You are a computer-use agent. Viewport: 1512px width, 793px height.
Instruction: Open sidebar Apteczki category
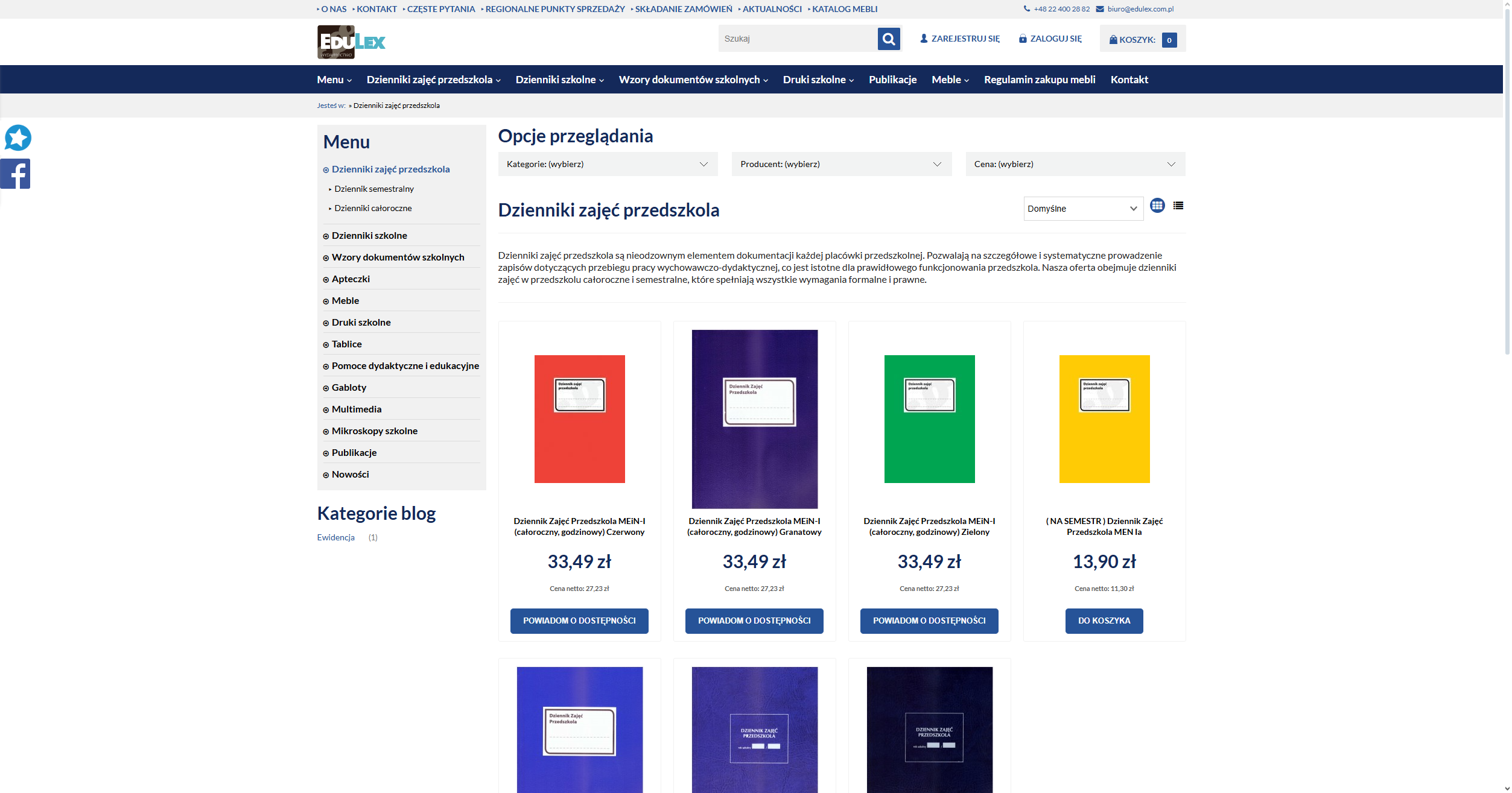351,279
